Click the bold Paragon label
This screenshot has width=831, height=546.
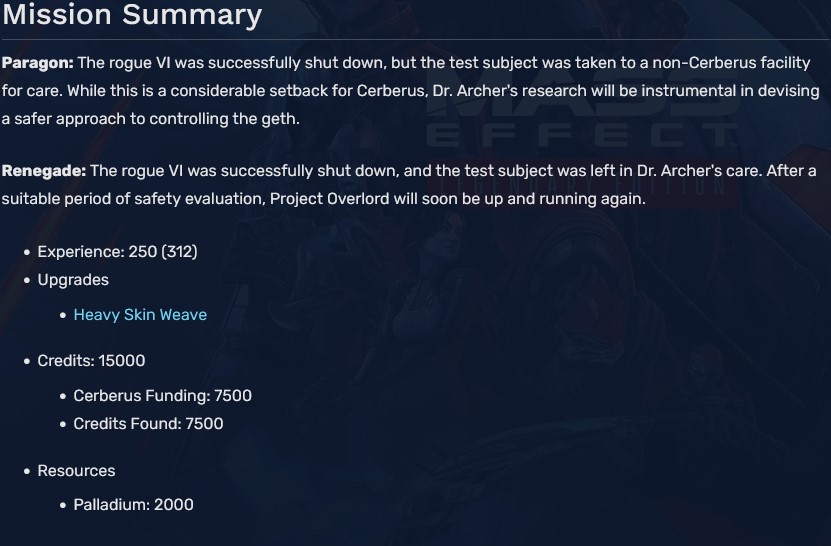coord(37,63)
